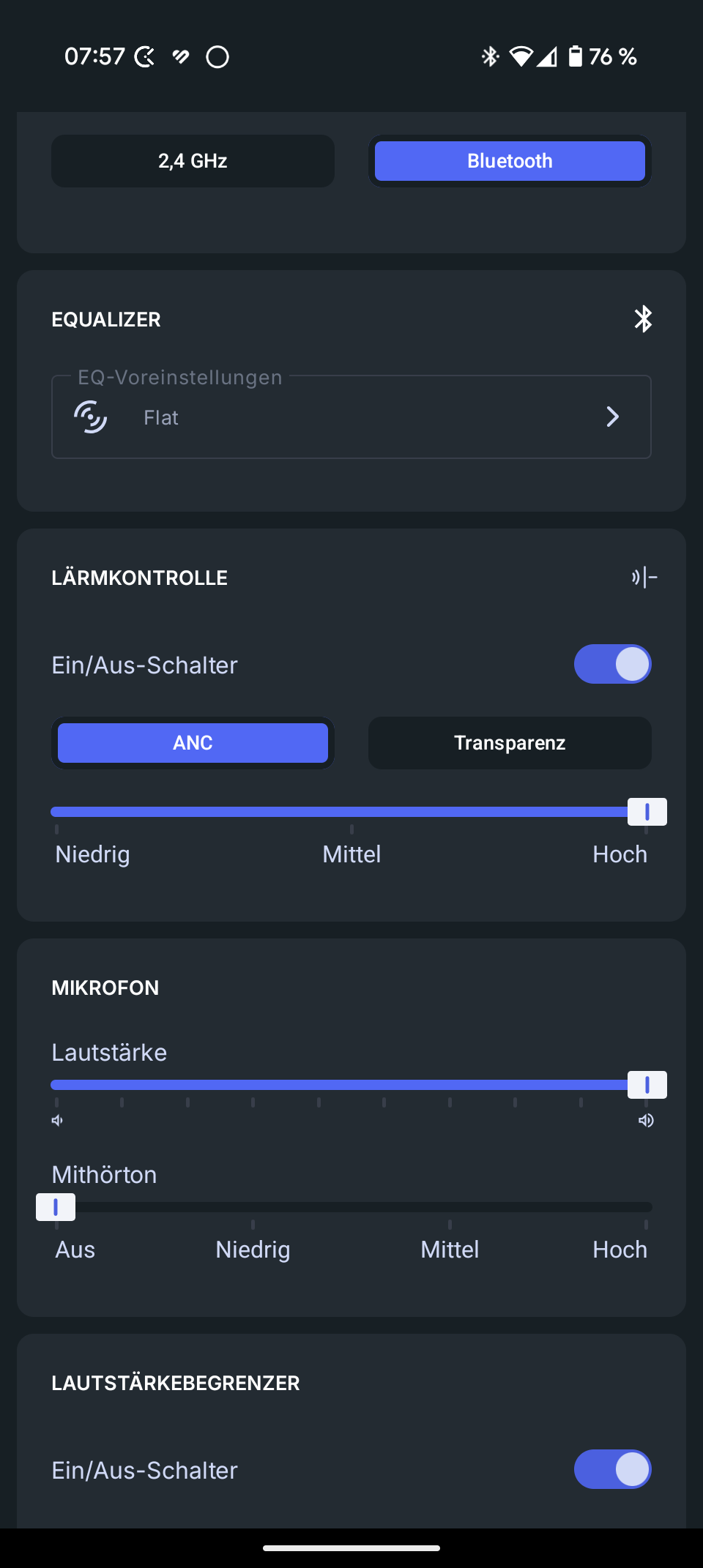Select ANC noise control mode
Viewport: 703px width, 1568px height.
click(x=193, y=743)
